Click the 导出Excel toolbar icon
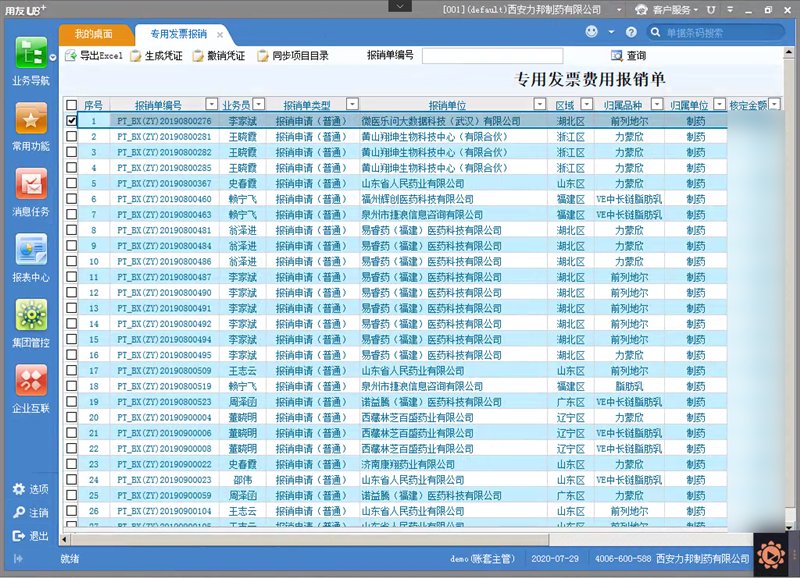The image size is (800, 578). tap(71, 55)
